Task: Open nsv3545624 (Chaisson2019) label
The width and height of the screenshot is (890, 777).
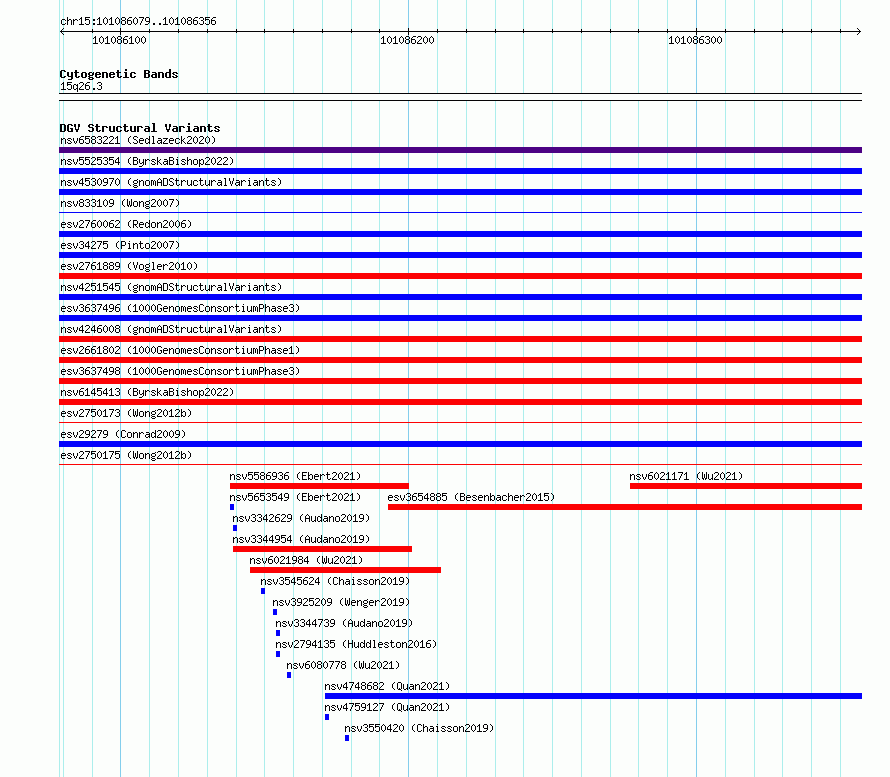Action: (x=335, y=581)
